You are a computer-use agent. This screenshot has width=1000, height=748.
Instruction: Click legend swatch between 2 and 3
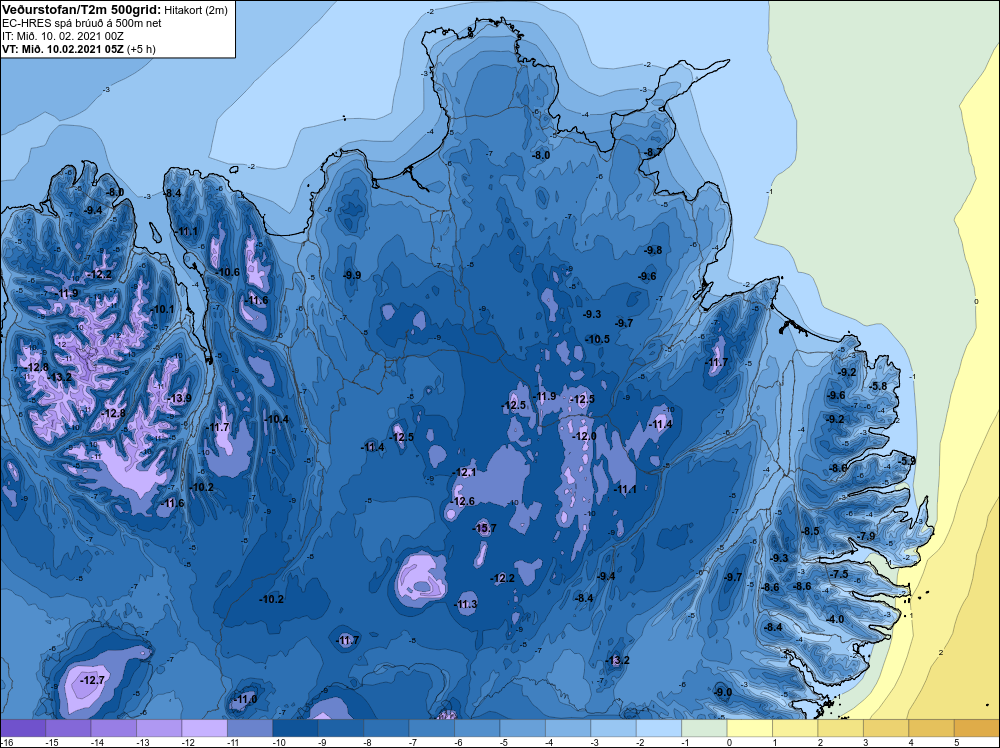point(841,728)
